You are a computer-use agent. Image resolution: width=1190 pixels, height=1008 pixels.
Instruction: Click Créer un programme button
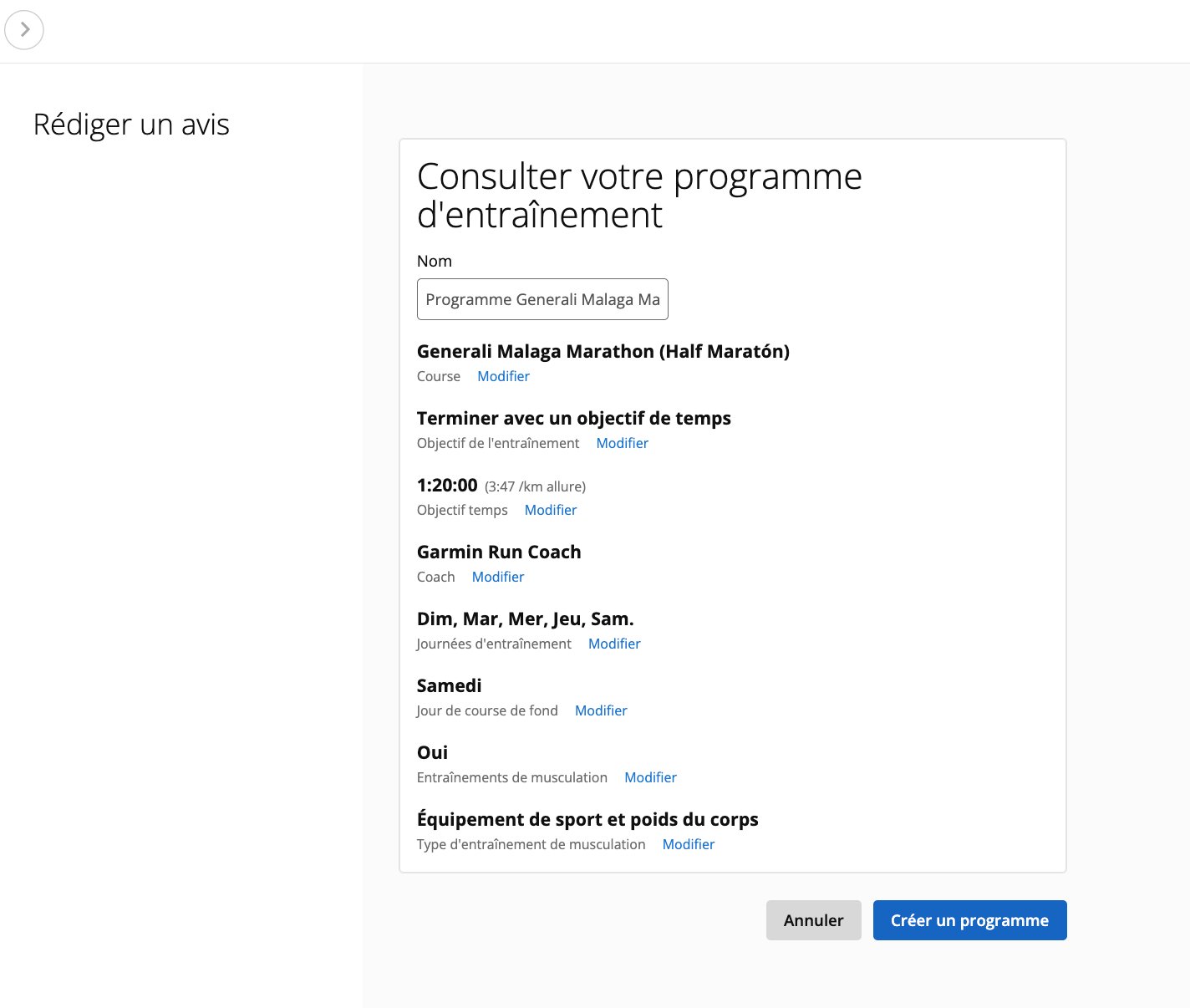tap(970, 920)
